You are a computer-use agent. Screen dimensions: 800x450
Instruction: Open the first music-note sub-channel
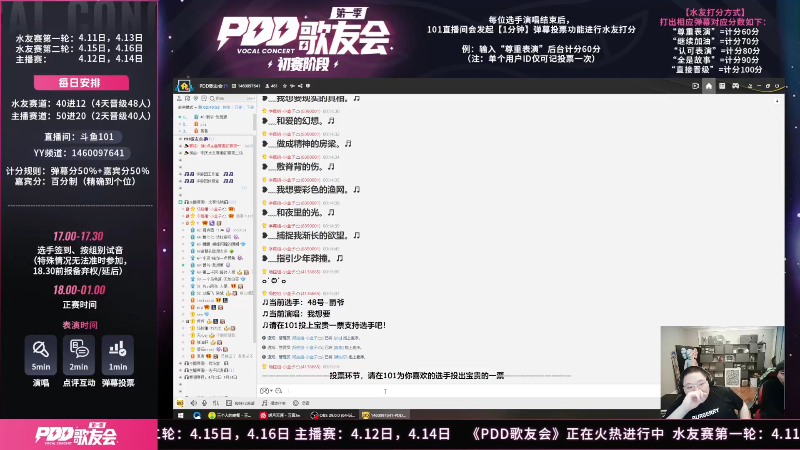(x=208, y=174)
